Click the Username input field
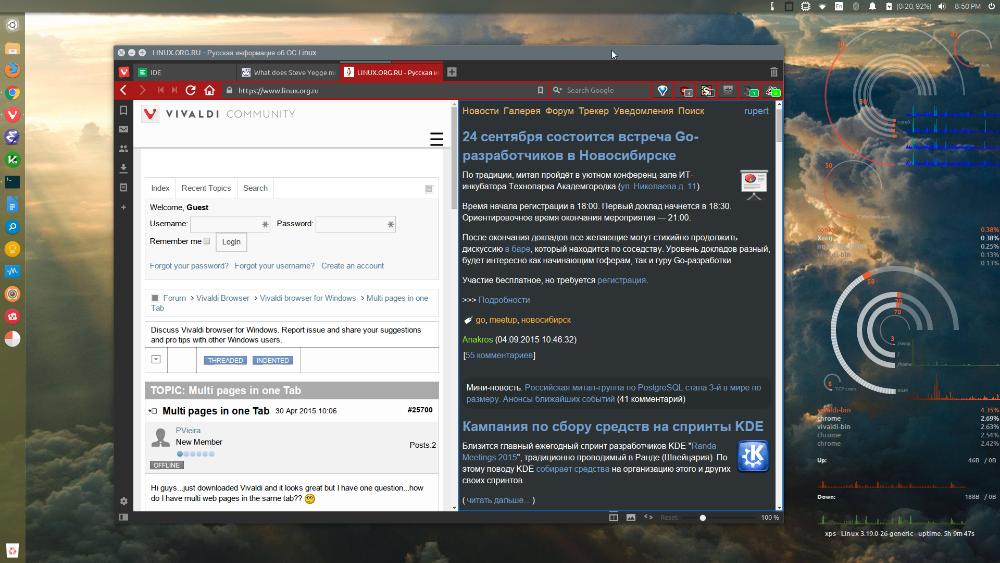Viewport: 1000px width, 563px height. point(230,224)
